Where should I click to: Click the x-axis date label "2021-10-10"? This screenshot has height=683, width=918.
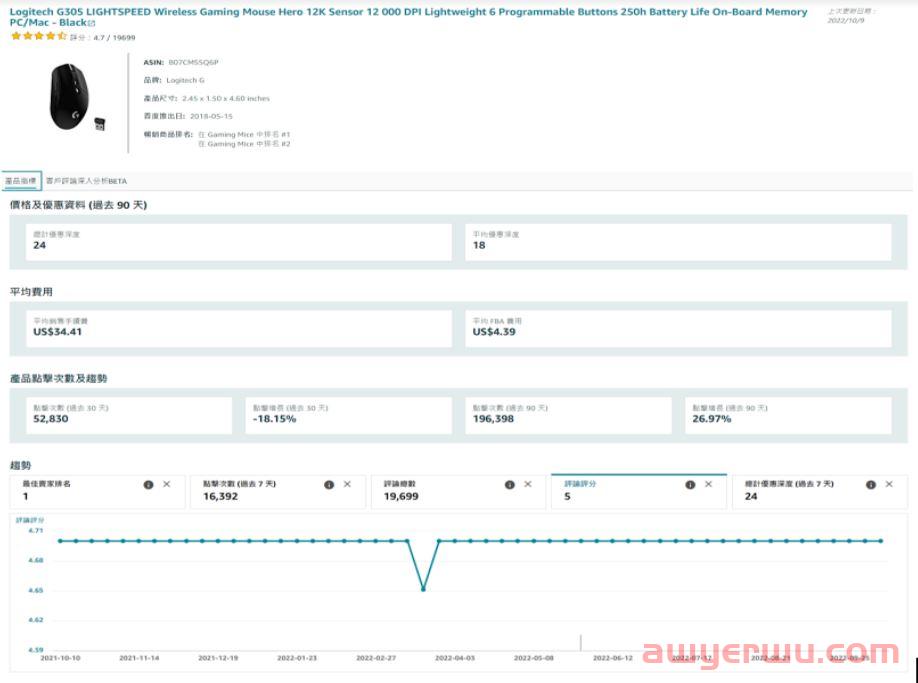coord(60,658)
